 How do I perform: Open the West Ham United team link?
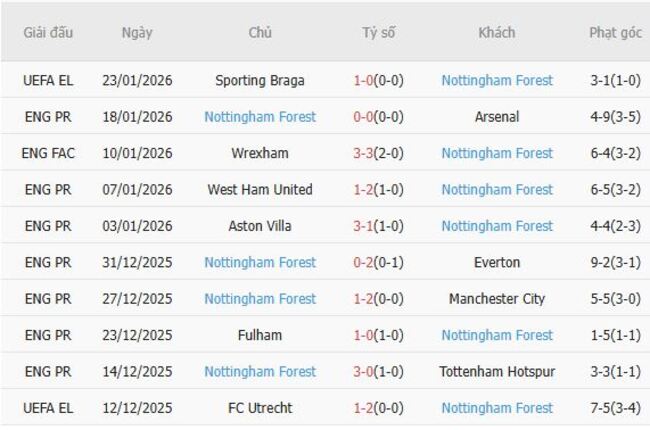pos(260,190)
